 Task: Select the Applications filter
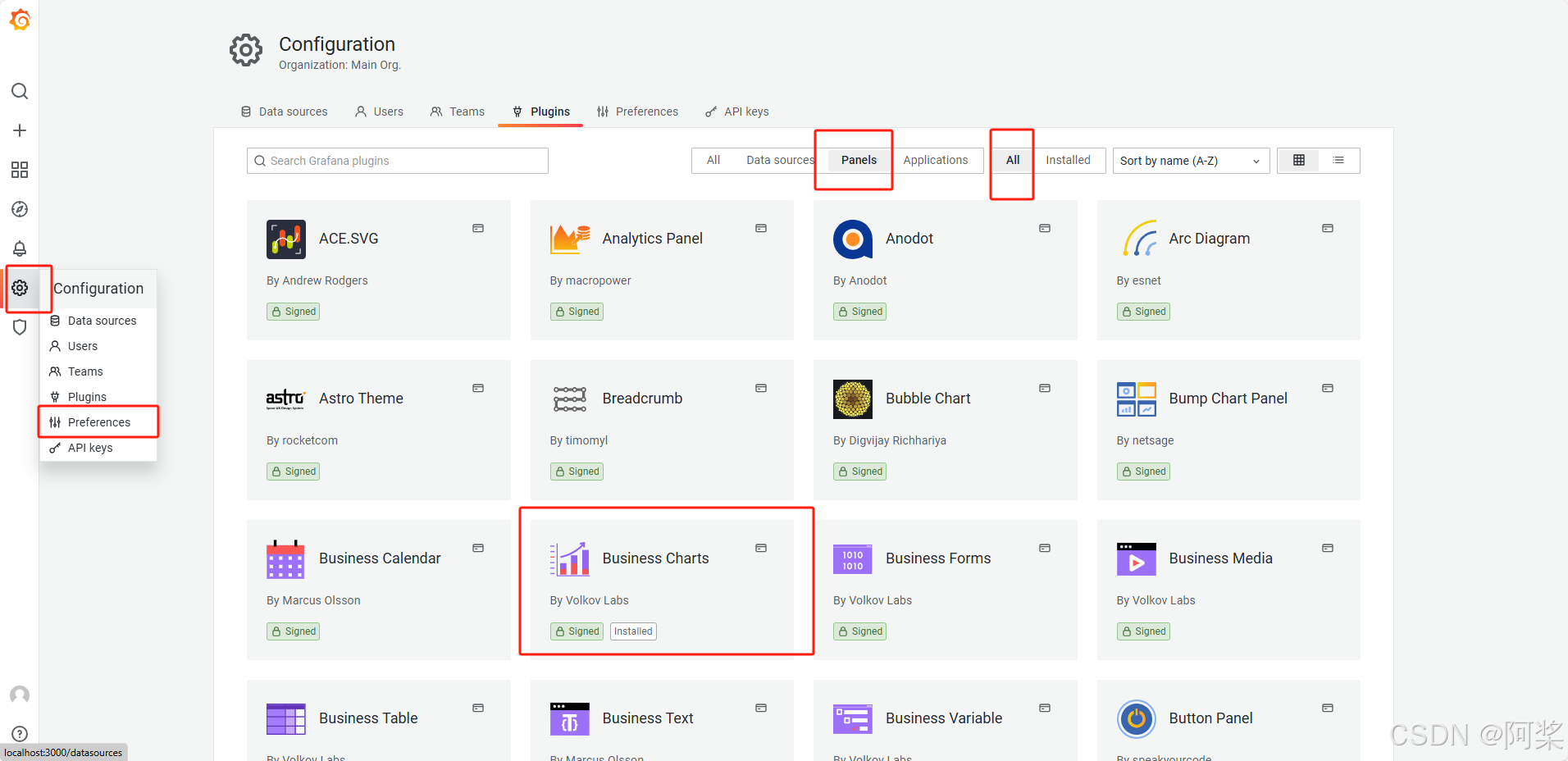[937, 160]
